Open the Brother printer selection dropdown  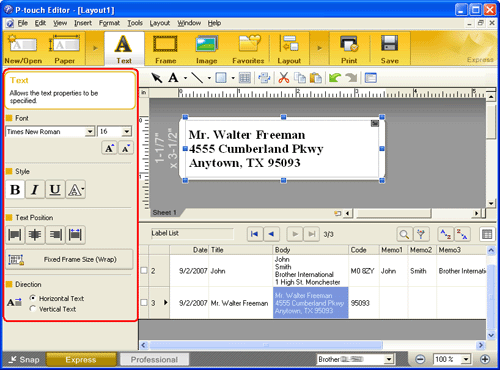click(x=389, y=359)
